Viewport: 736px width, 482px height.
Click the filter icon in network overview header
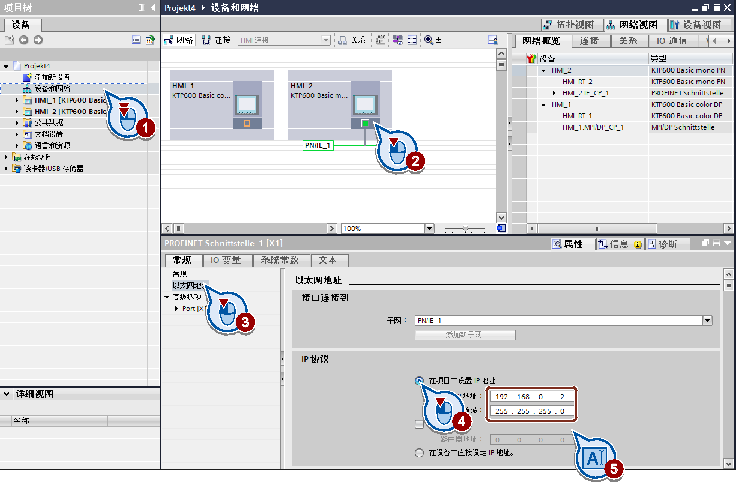coord(531,58)
